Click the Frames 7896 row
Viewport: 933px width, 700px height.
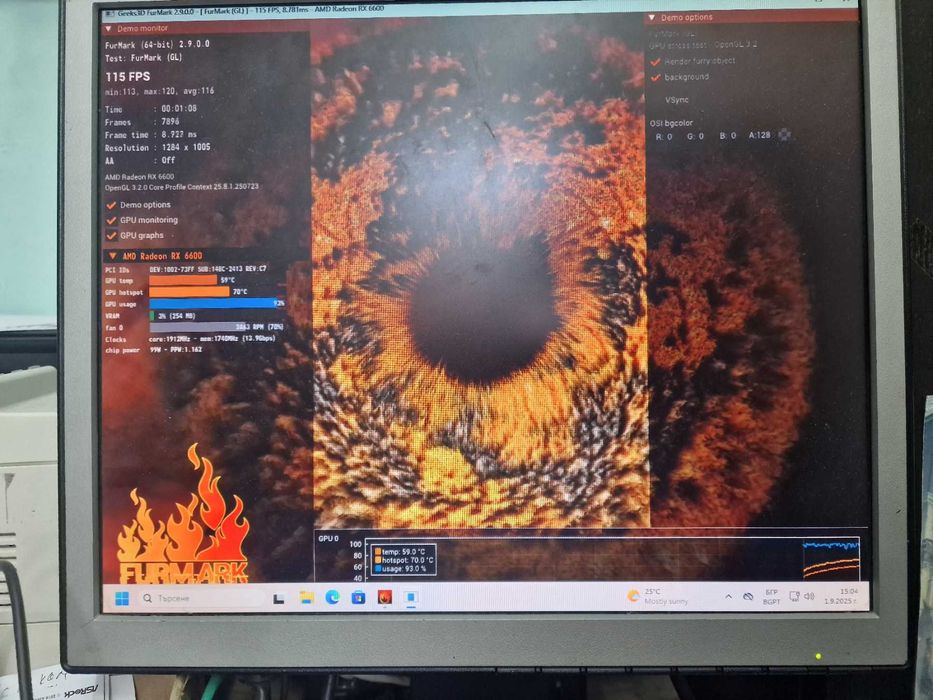tap(142, 122)
